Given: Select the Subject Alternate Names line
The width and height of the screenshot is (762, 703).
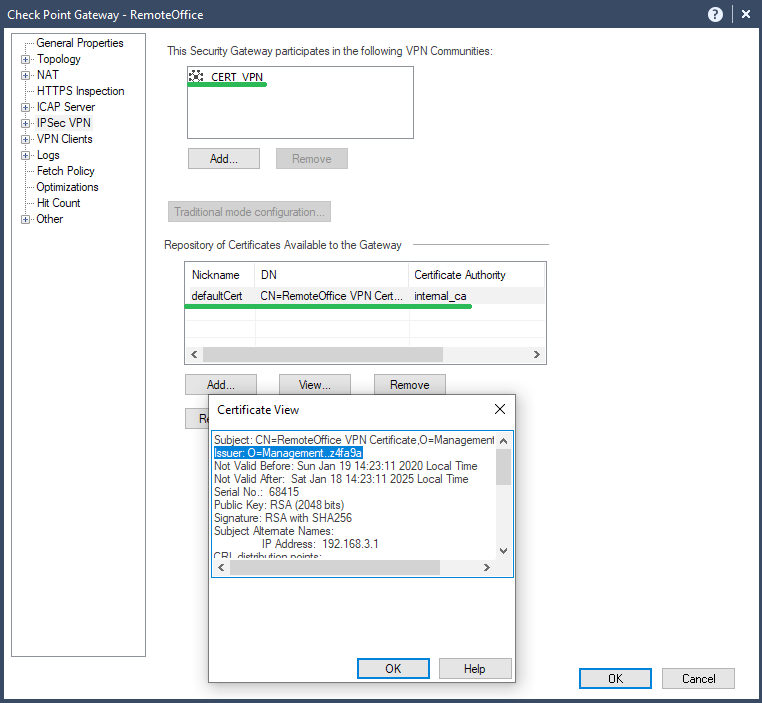Looking at the screenshot, I should click(x=274, y=531).
